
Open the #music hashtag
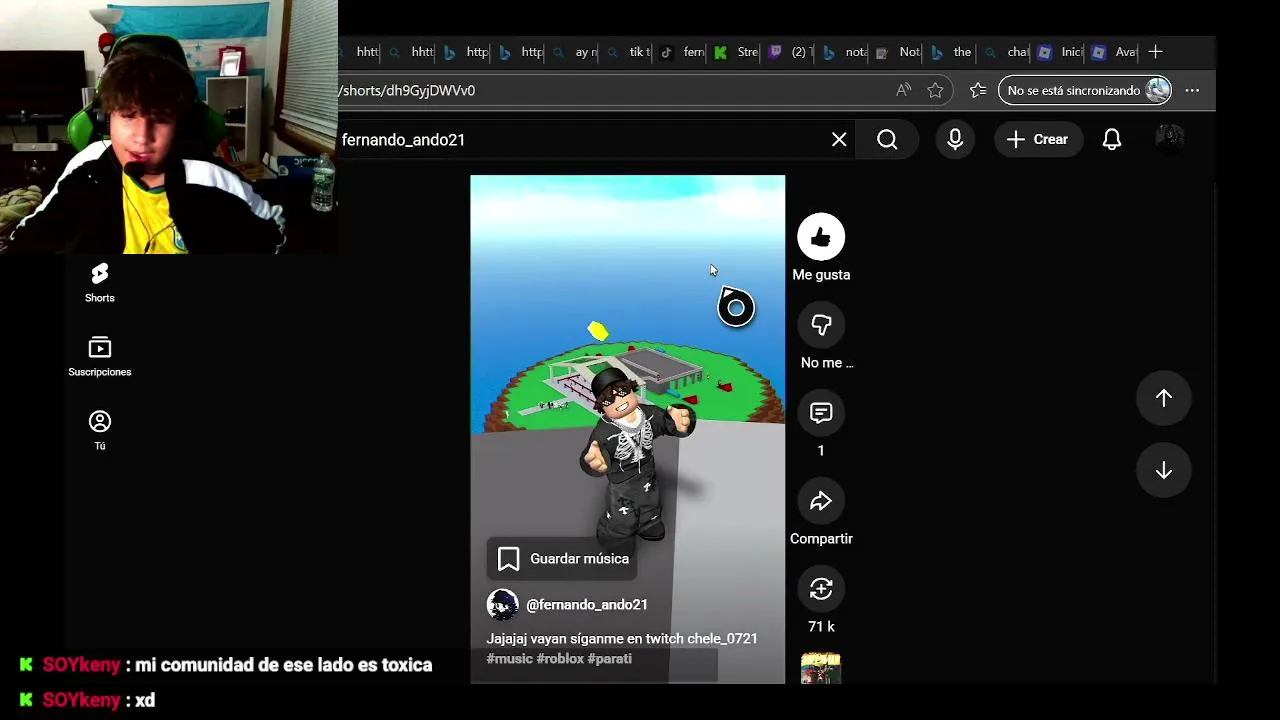coord(509,659)
